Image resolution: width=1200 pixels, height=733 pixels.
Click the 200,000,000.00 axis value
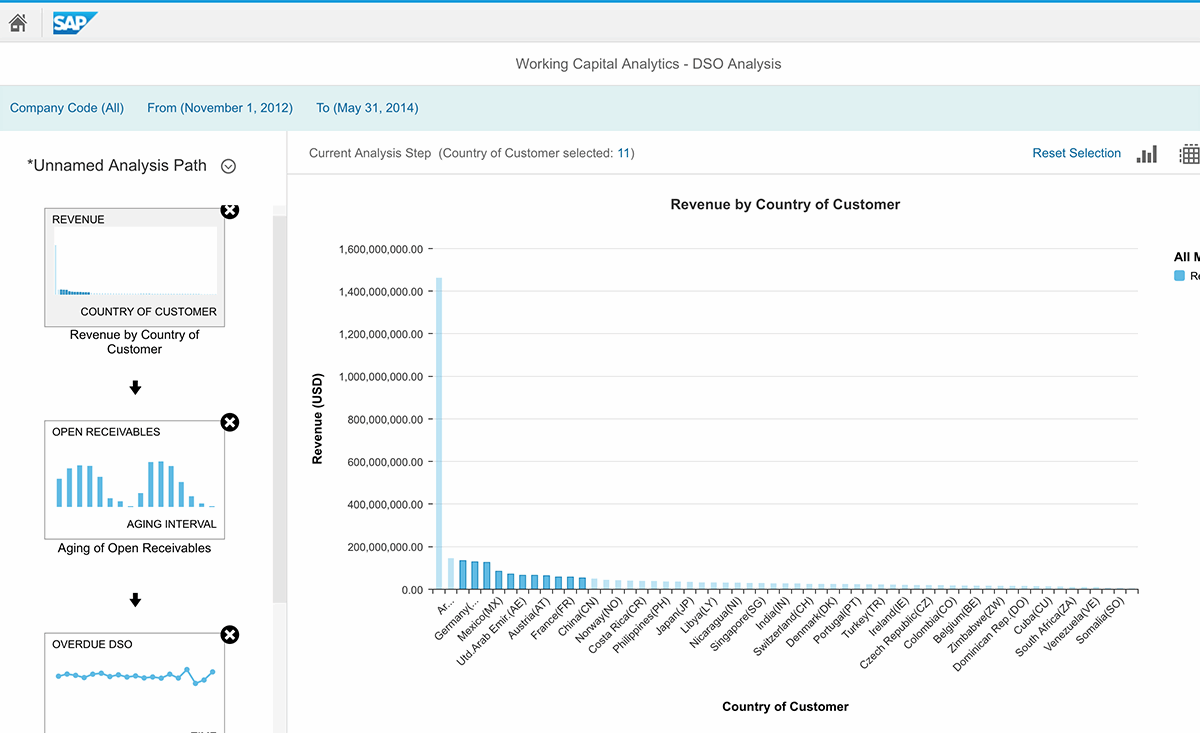coord(386,547)
